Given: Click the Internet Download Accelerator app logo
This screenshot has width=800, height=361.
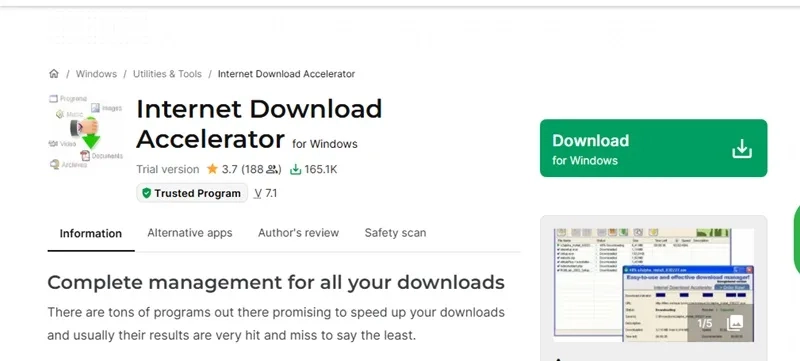Looking at the screenshot, I should [86, 132].
